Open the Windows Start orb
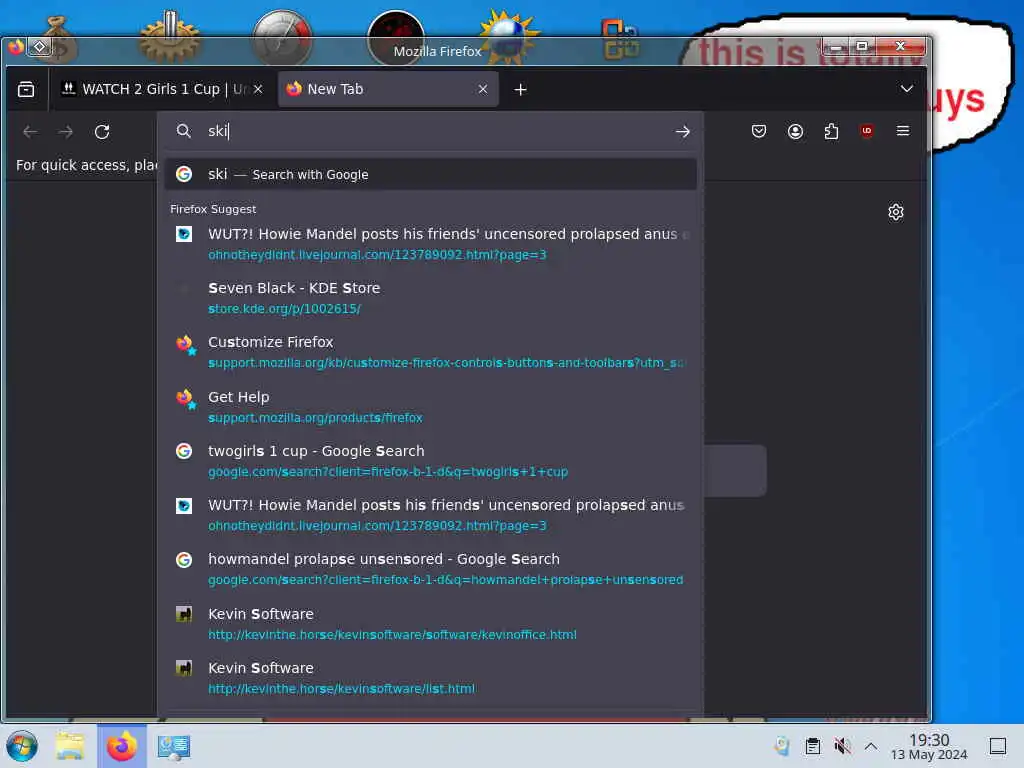1024x768 pixels. tap(22, 746)
